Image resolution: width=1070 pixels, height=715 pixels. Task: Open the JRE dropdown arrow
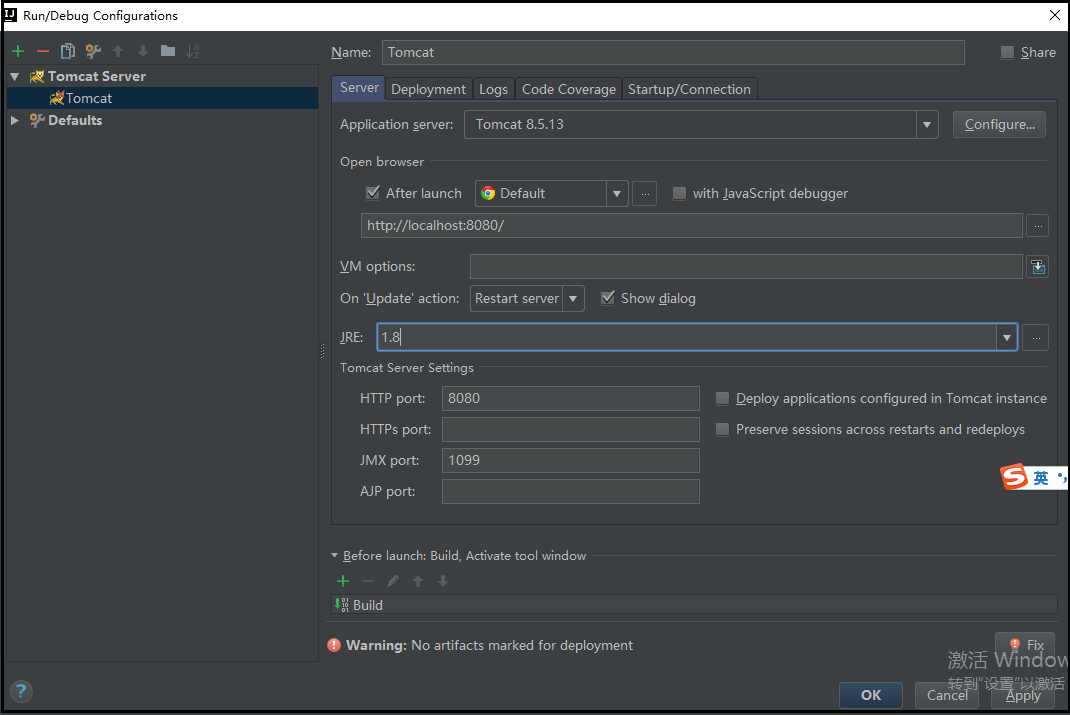tap(1007, 338)
